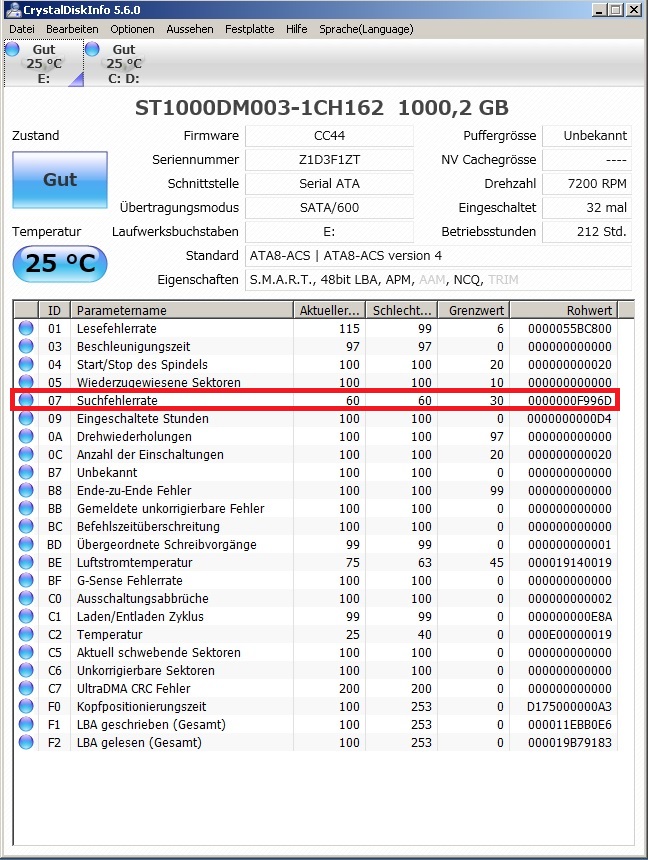Click status orb for Ausschaltungsabbrüche
The image size is (648, 860).
pyautogui.click(x=26, y=598)
